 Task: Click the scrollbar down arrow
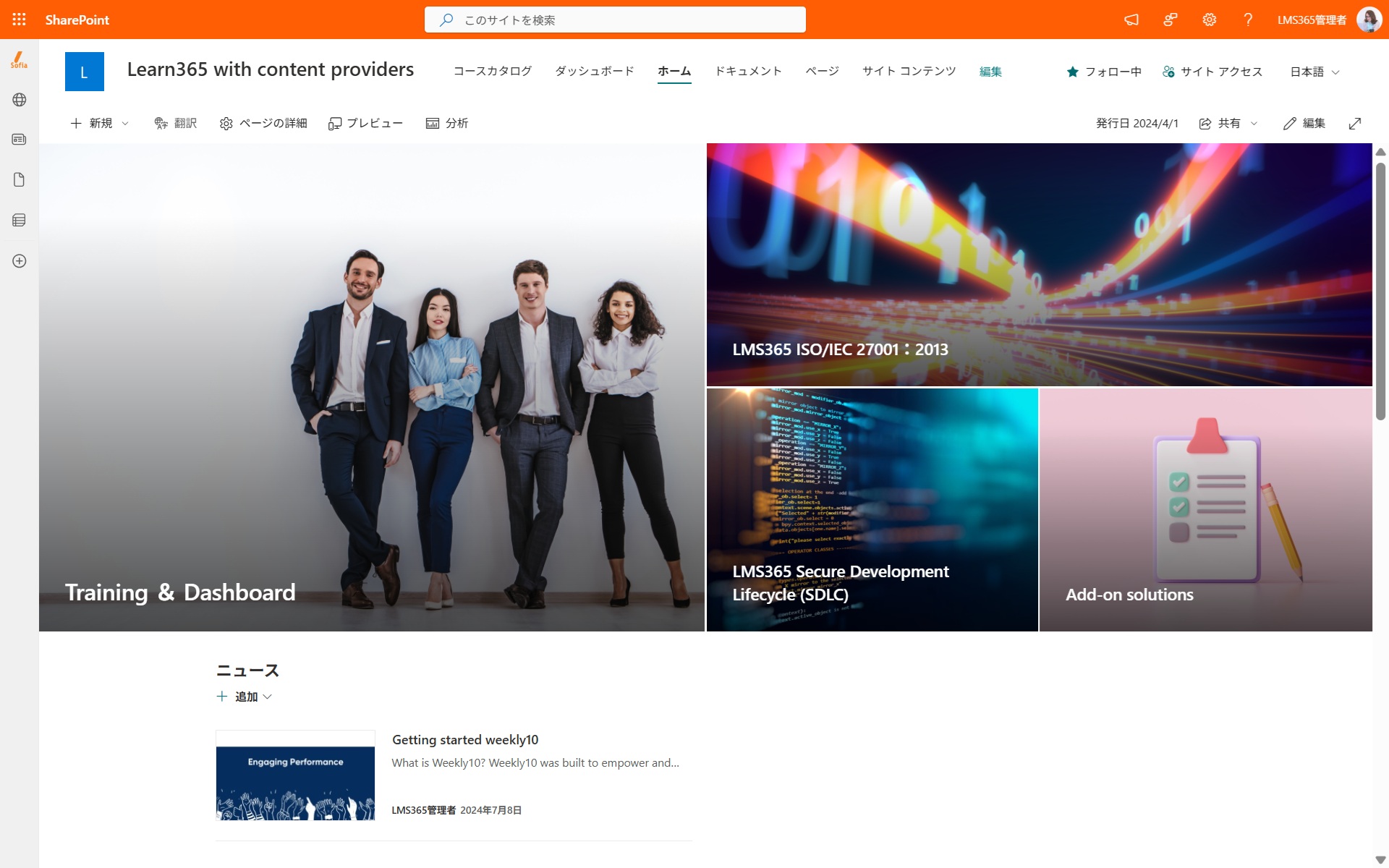click(x=1380, y=860)
